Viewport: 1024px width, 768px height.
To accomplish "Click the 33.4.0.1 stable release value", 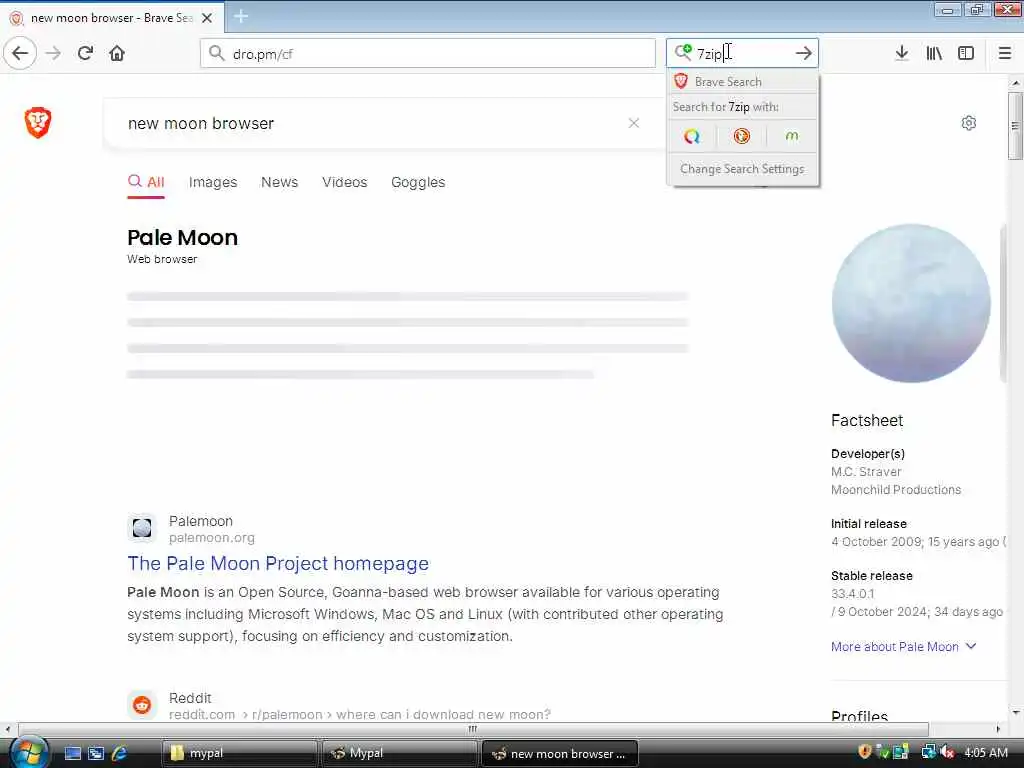I will [x=852, y=594].
